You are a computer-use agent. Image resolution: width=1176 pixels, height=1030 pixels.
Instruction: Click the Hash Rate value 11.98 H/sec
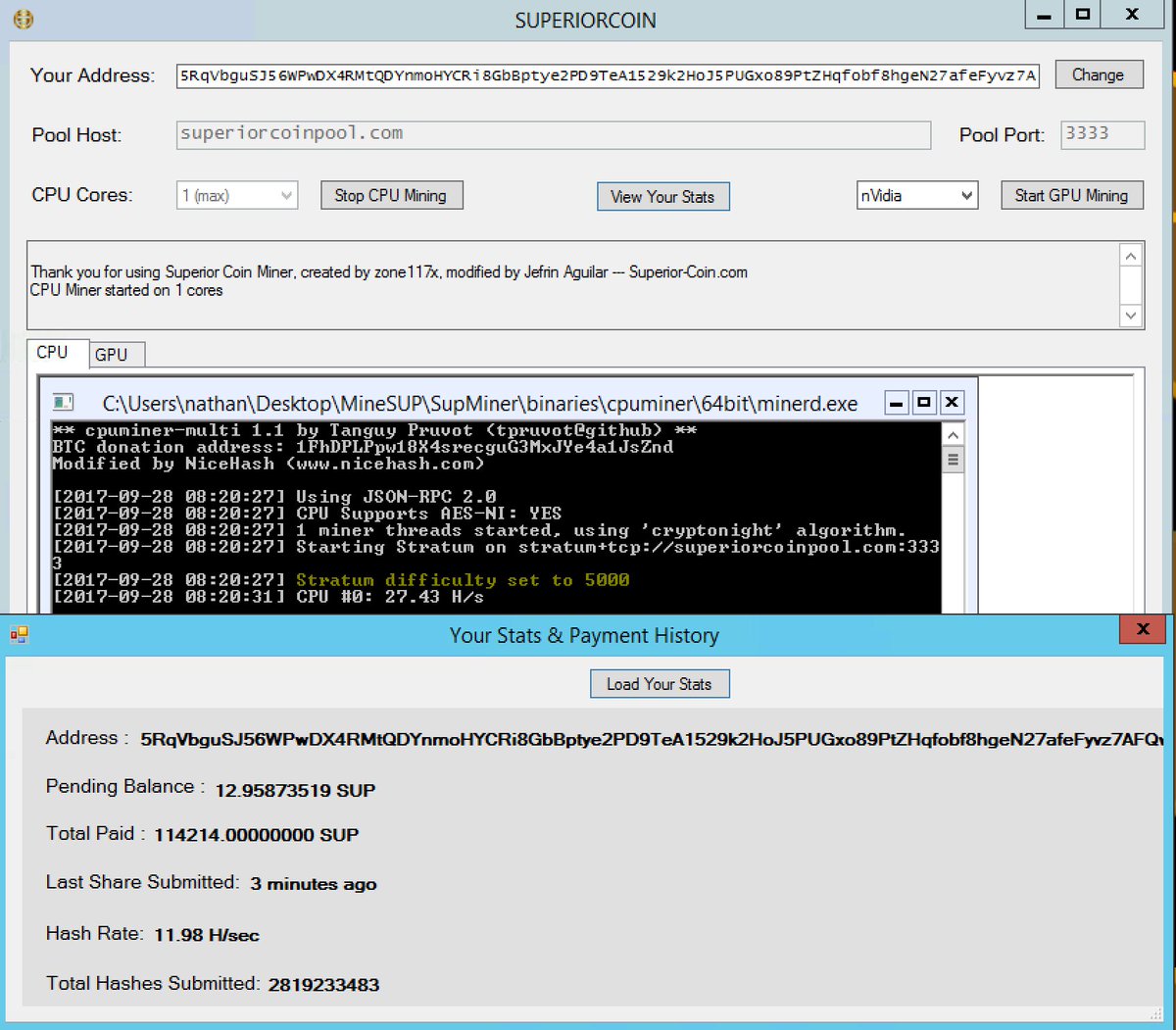coord(207,935)
